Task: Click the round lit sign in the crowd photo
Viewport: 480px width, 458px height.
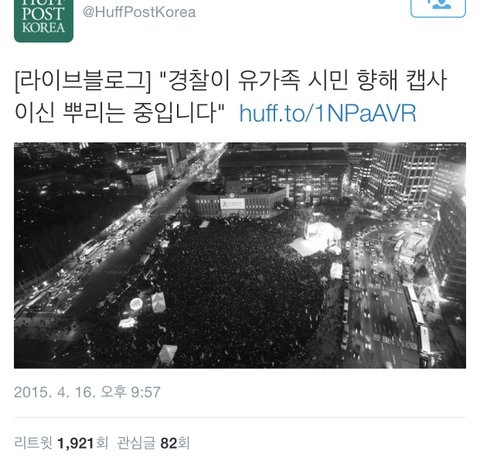Action: point(136,304)
